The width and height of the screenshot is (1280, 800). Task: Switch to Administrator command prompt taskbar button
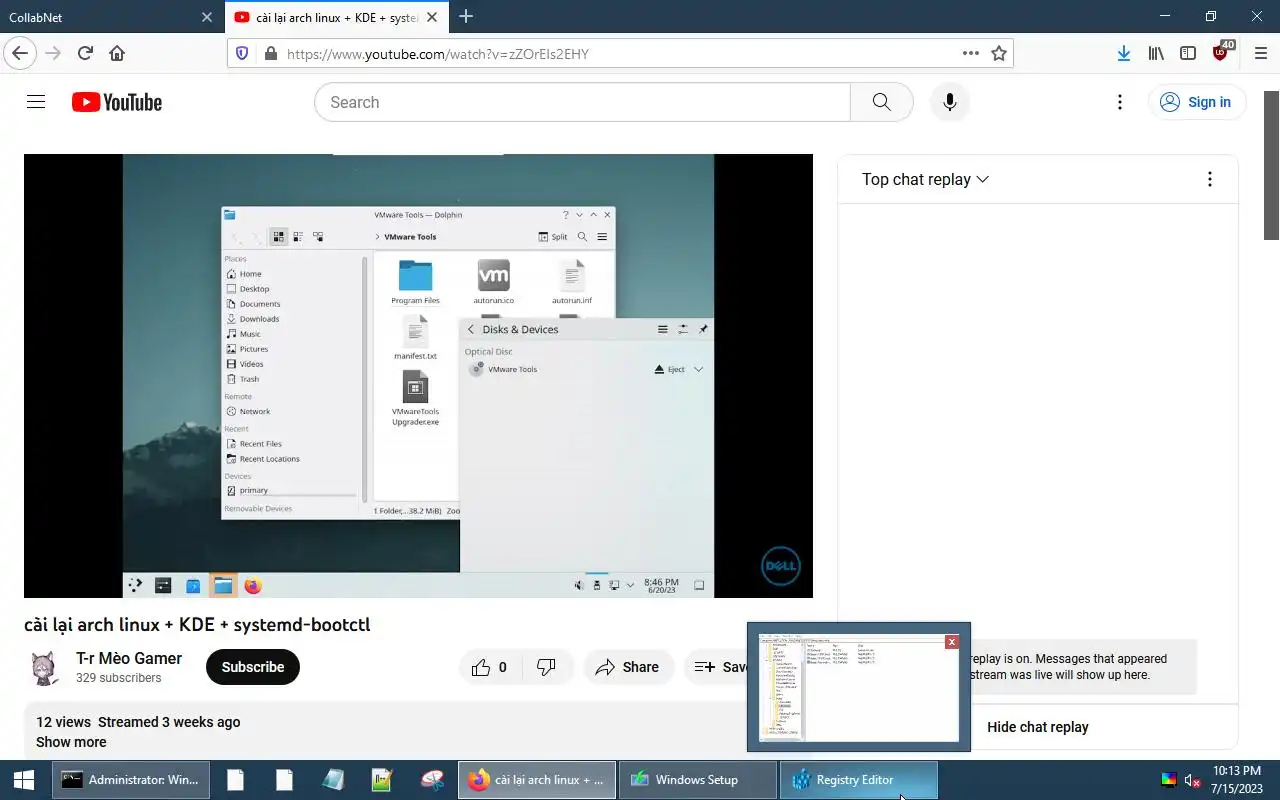131,780
